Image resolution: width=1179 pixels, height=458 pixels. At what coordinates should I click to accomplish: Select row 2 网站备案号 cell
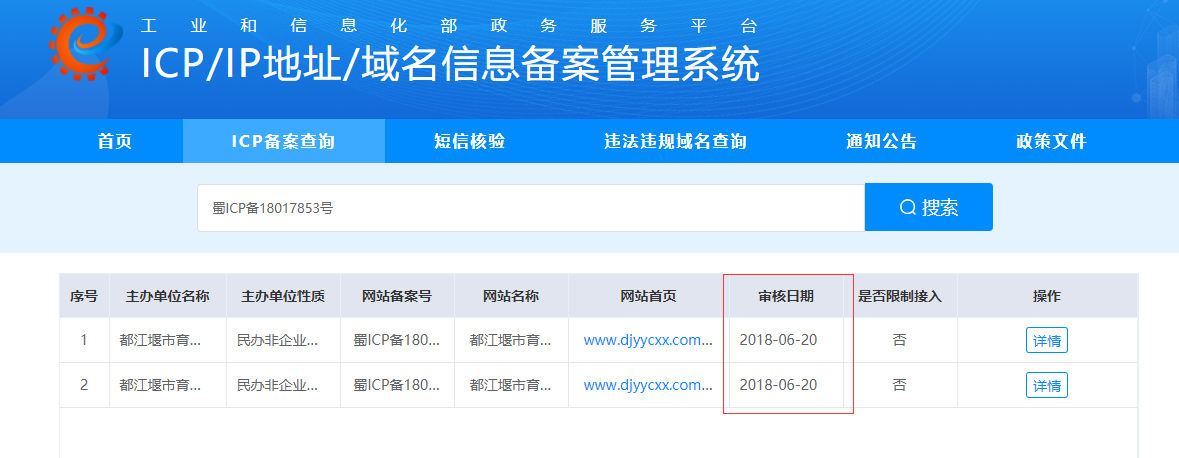(397, 385)
